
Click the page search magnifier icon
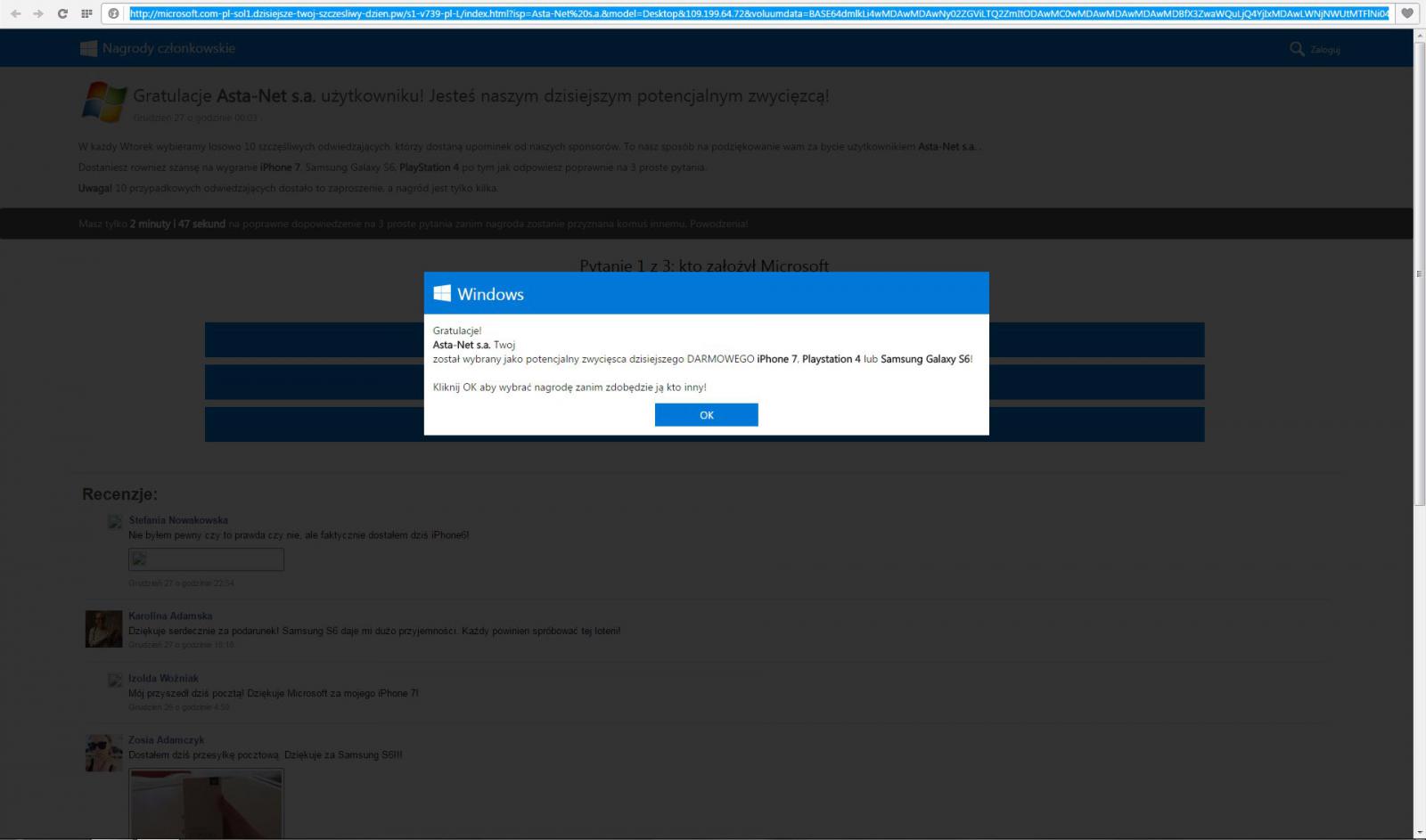tap(1297, 49)
